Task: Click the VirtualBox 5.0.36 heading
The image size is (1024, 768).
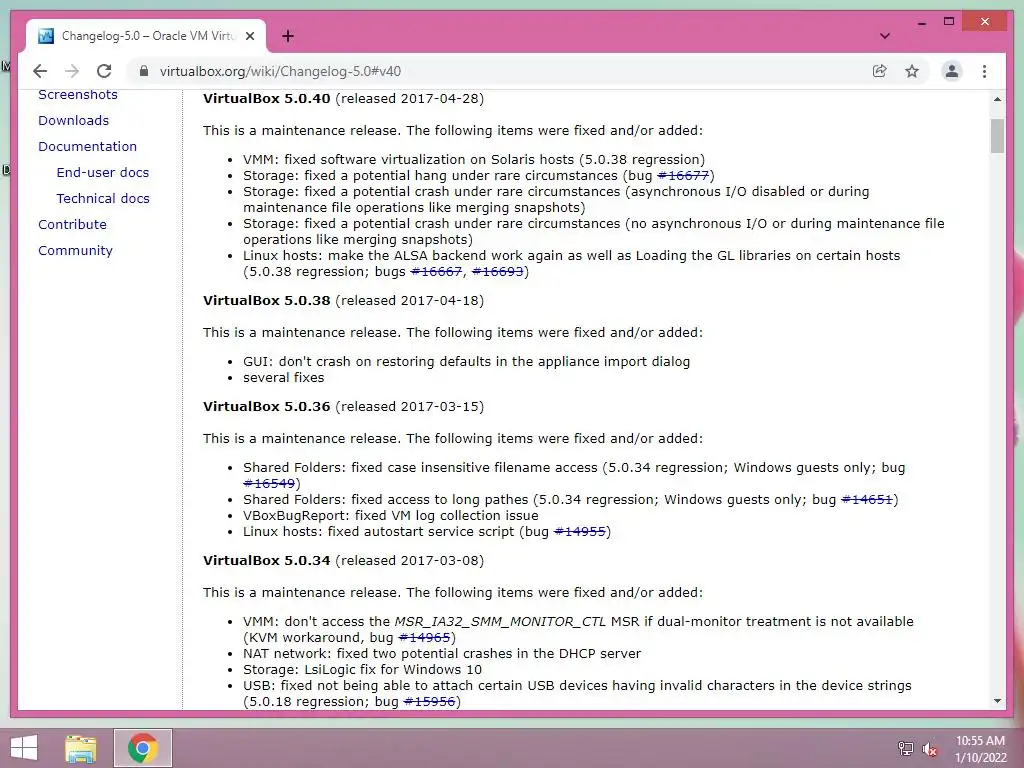Action: tap(266, 406)
